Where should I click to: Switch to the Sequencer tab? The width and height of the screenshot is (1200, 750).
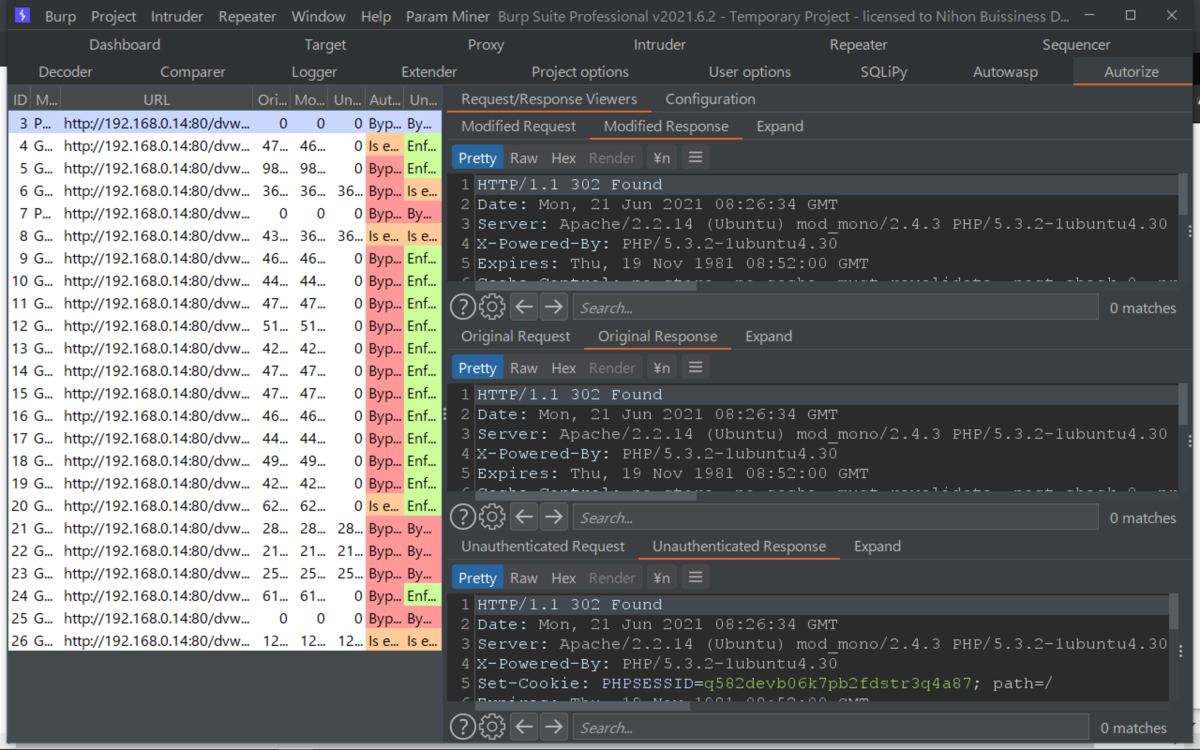(x=1077, y=45)
